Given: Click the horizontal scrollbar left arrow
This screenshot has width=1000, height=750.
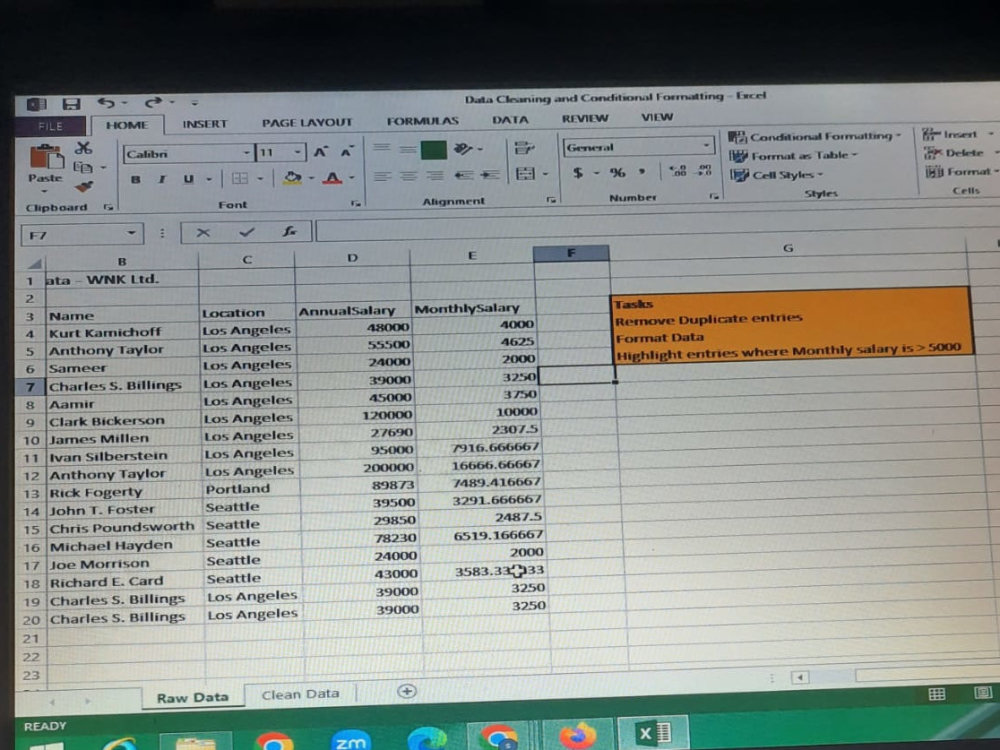Looking at the screenshot, I should 800,677.
